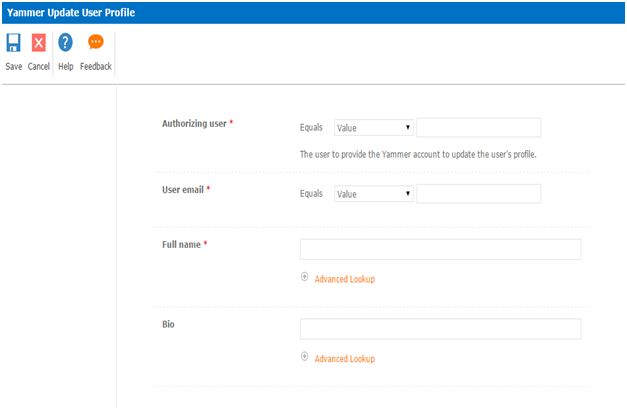
Task: Open the User email Value dropdown
Action: tap(374, 194)
